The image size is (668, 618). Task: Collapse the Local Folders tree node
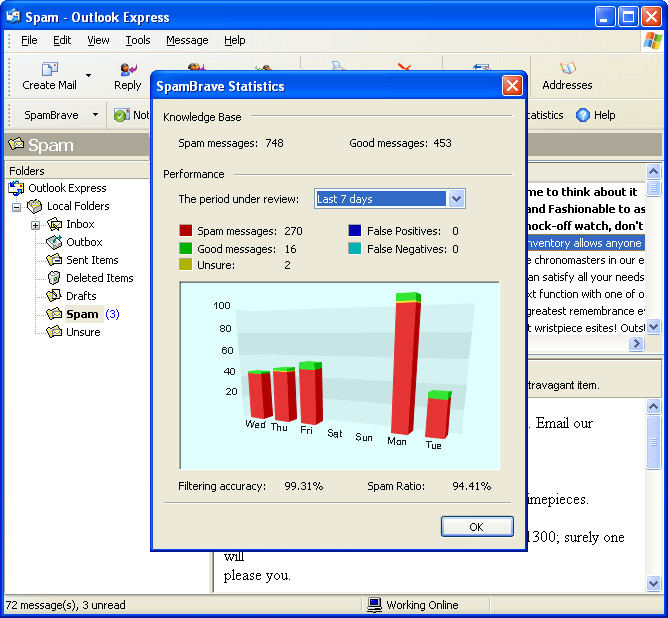pos(17,207)
